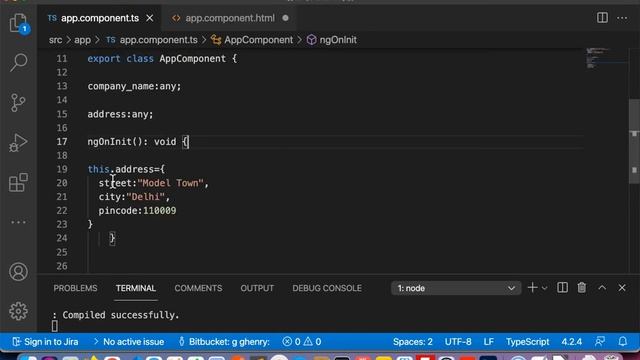Screen dimensions: 640x360
Task: Show additional activity bar views (ellipsis)
Action: [18, 222]
